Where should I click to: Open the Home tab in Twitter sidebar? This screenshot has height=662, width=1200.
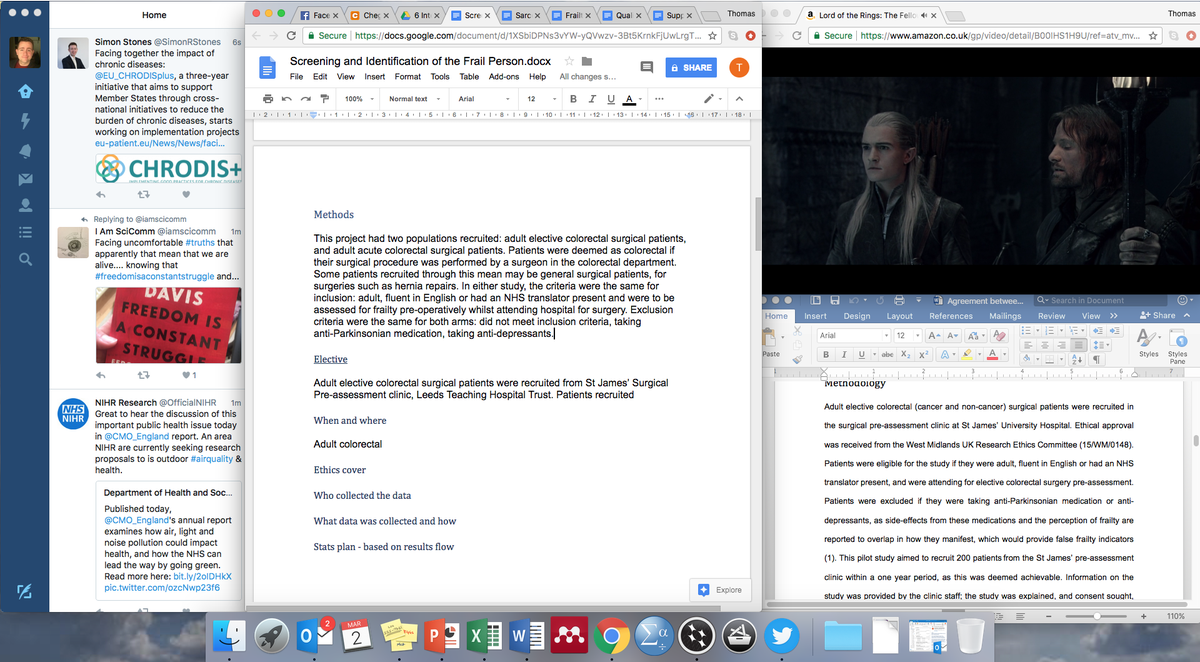[x=25, y=91]
